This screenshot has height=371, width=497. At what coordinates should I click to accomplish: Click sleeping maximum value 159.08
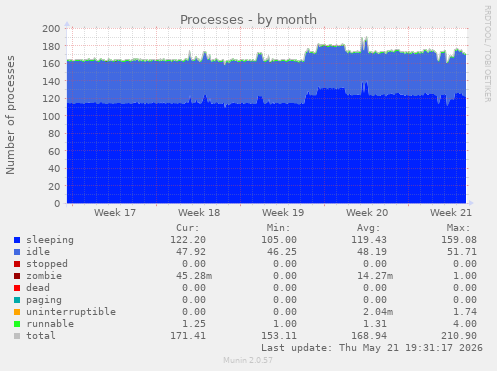[459, 240]
